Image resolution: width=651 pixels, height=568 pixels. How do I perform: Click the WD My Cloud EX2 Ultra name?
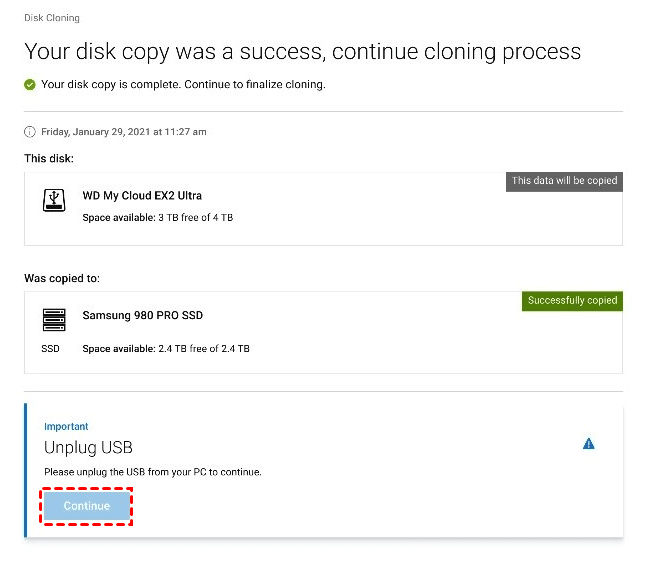(142, 196)
